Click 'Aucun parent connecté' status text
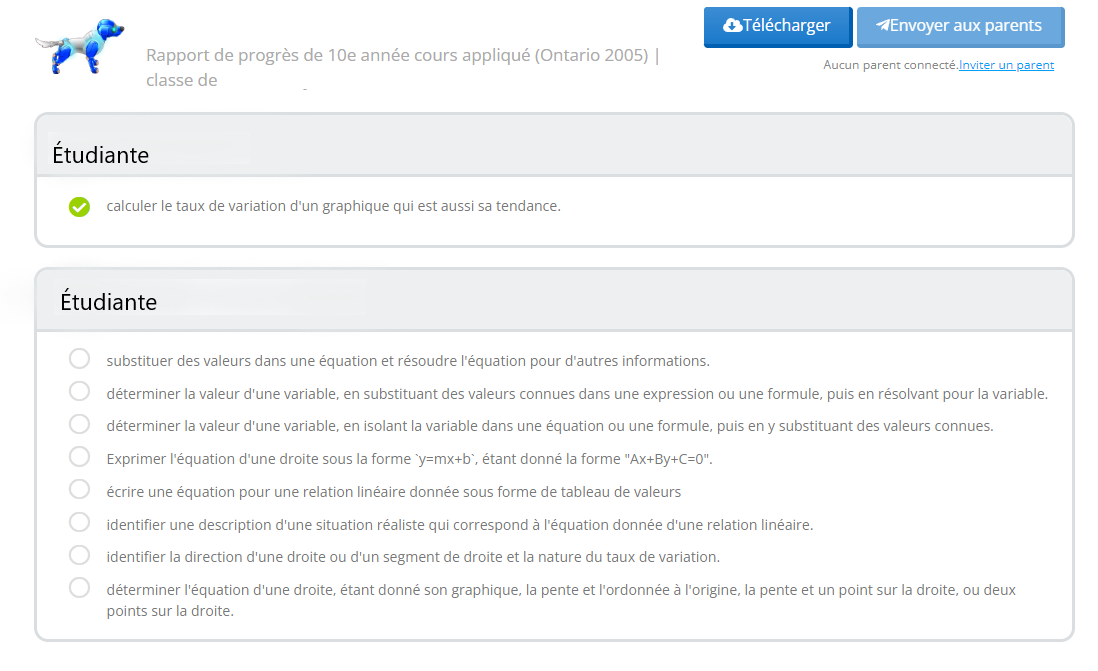 pos(890,65)
